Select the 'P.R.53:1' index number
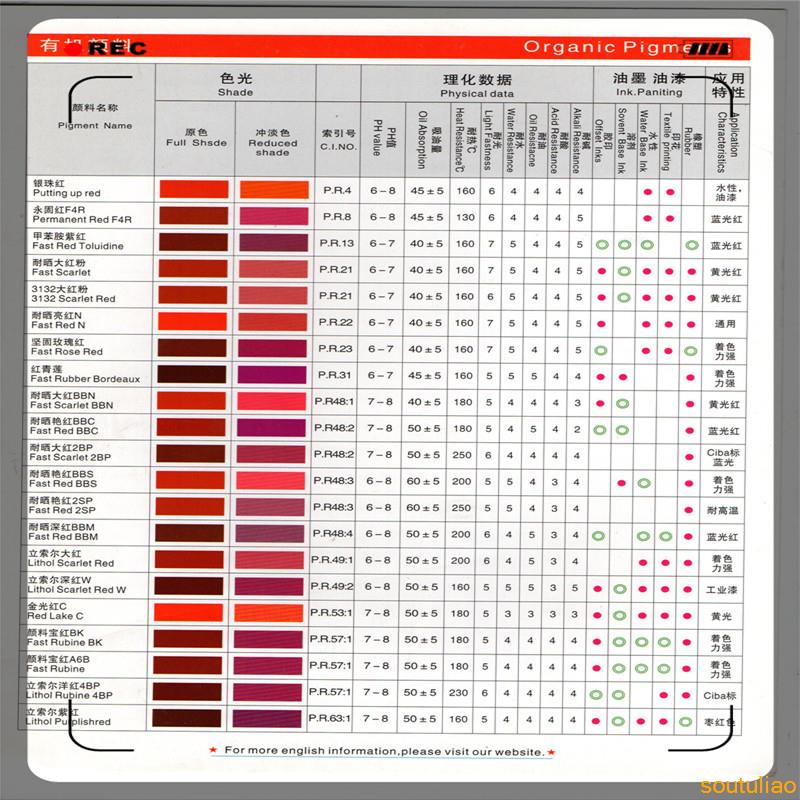The width and height of the screenshot is (800, 800). [x=331, y=613]
